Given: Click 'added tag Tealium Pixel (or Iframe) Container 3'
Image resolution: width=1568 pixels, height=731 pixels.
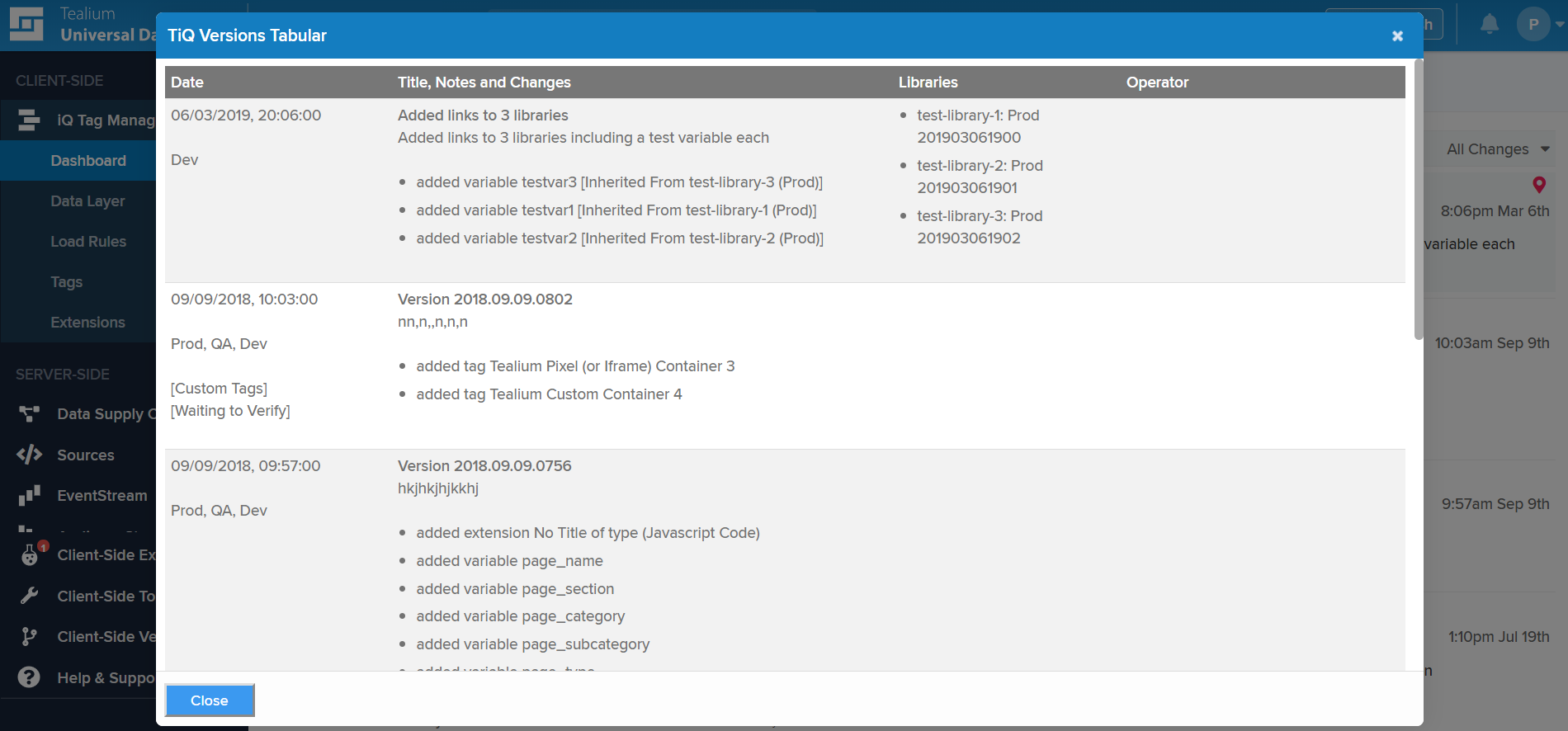Looking at the screenshot, I should 575,366.
